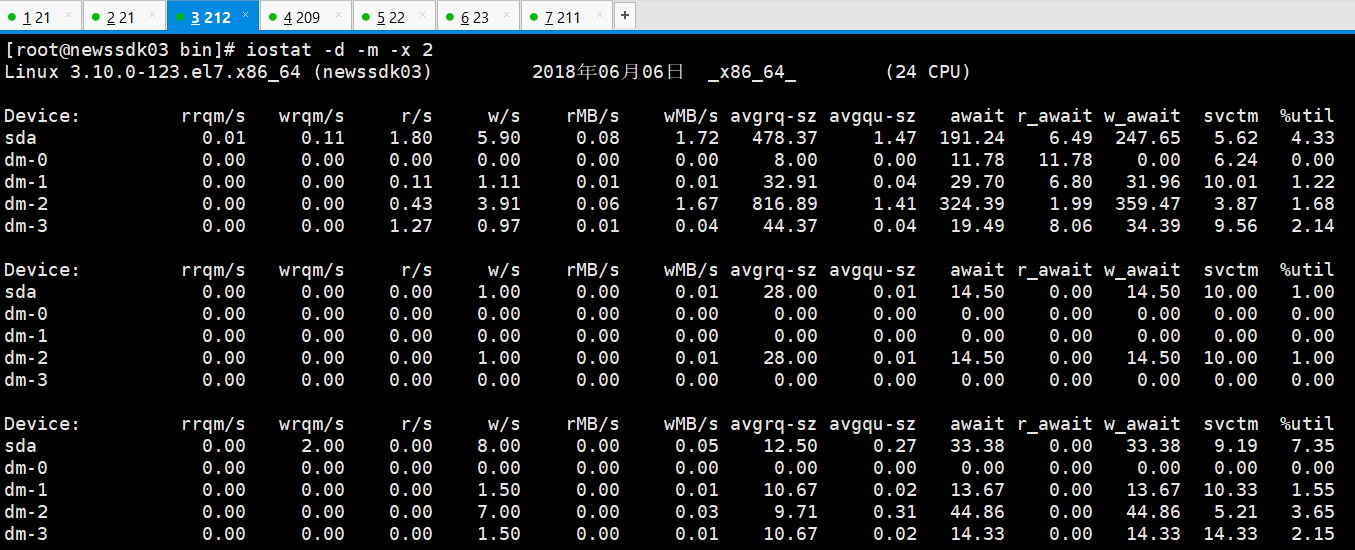Click the %util value "4.33"
1355x550 pixels.
[x=1313, y=138]
